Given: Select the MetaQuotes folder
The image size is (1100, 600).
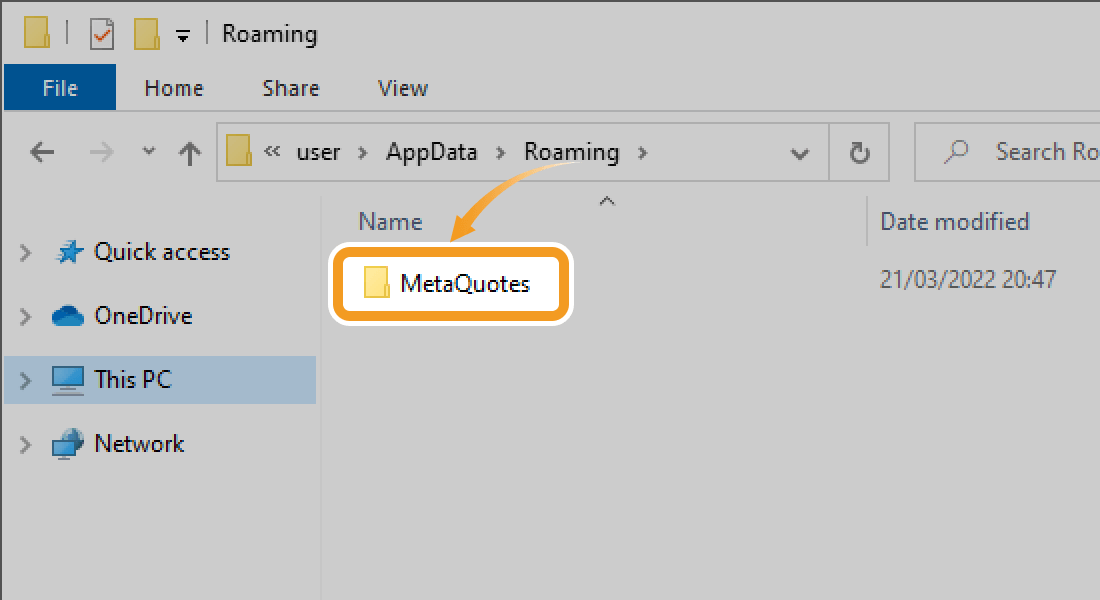Looking at the screenshot, I should 464,284.
